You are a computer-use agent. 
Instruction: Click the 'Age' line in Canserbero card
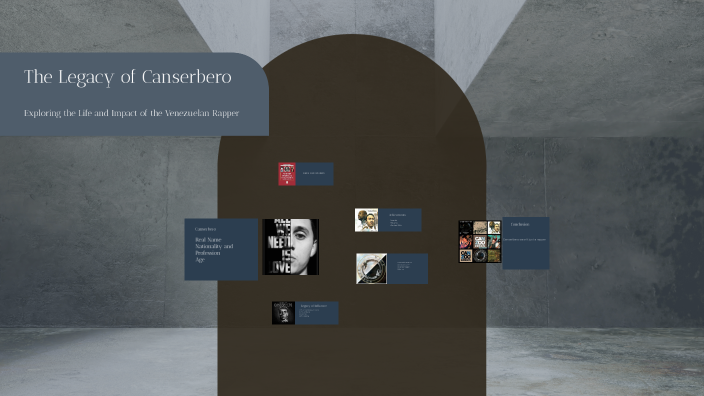[x=200, y=260]
